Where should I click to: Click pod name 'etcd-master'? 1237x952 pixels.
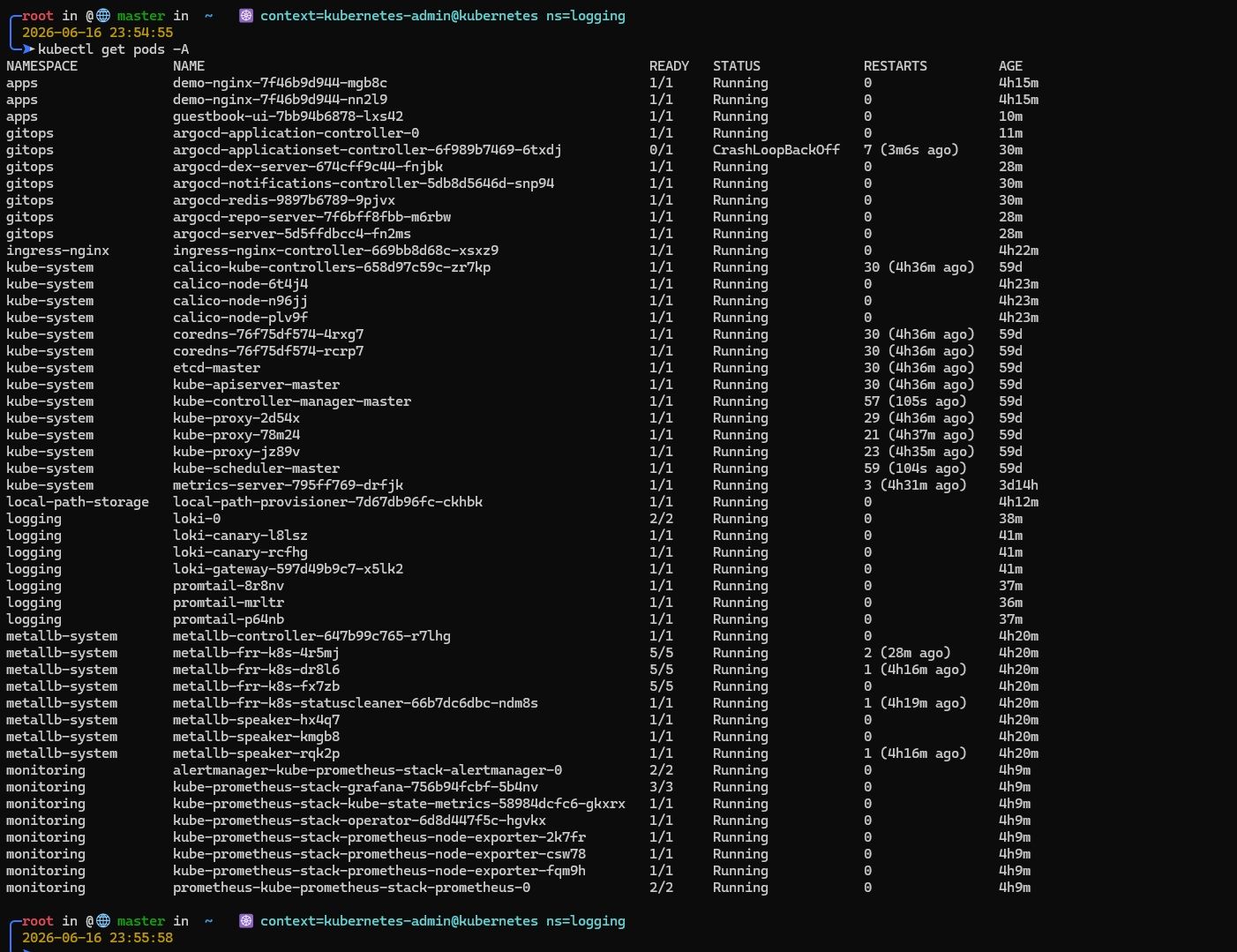[x=216, y=368]
